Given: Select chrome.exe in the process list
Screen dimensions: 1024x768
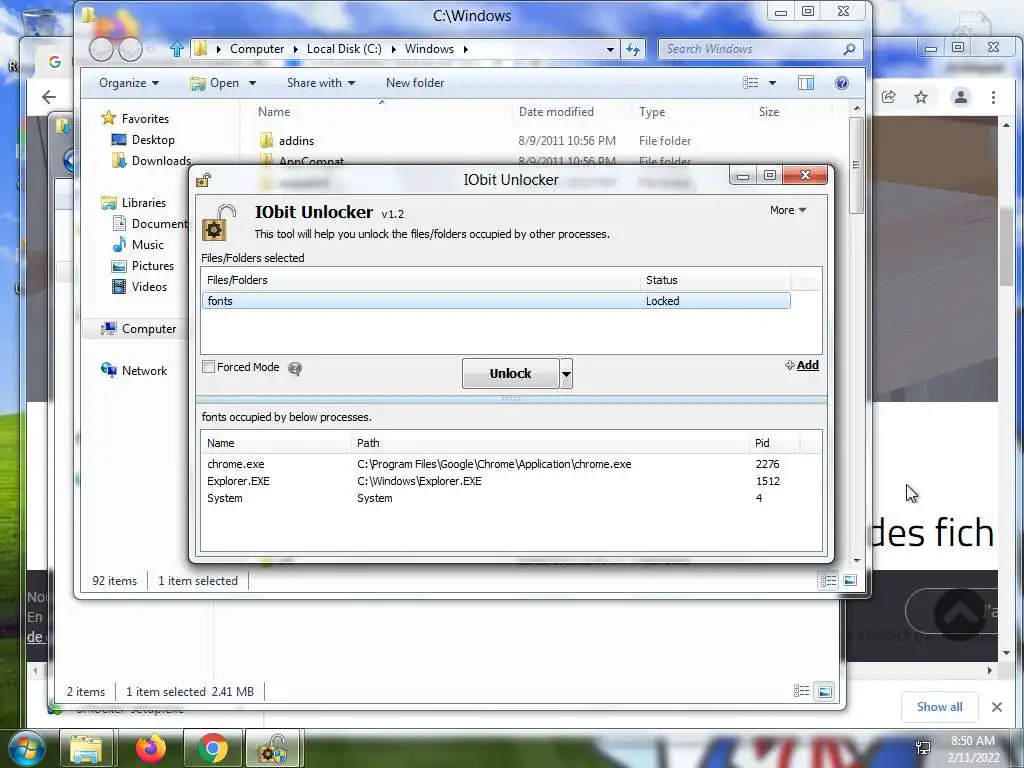Looking at the screenshot, I should (x=236, y=464).
